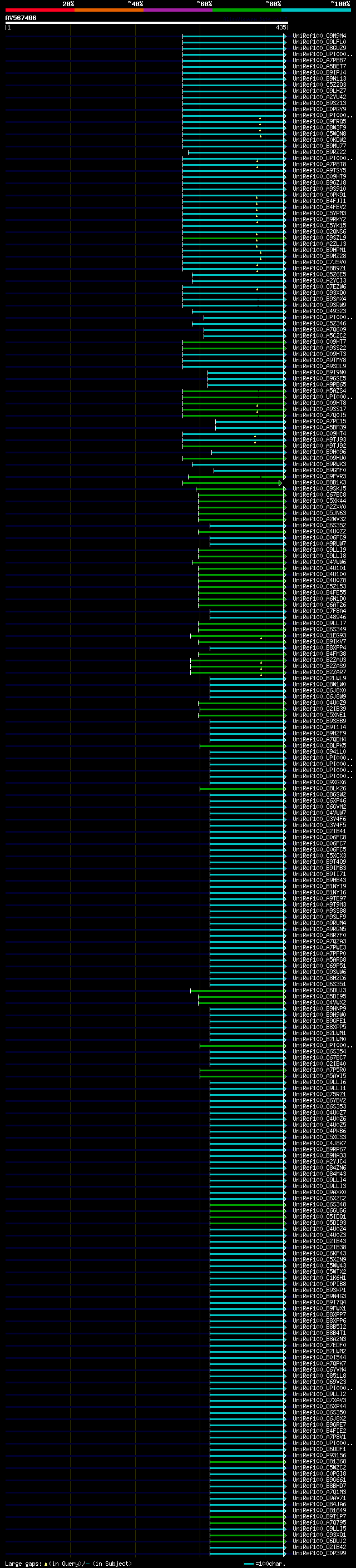This screenshot has height=1568, width=356.
Task: Select the UniRef100_Q6S352 label
Action: click(319, 525)
